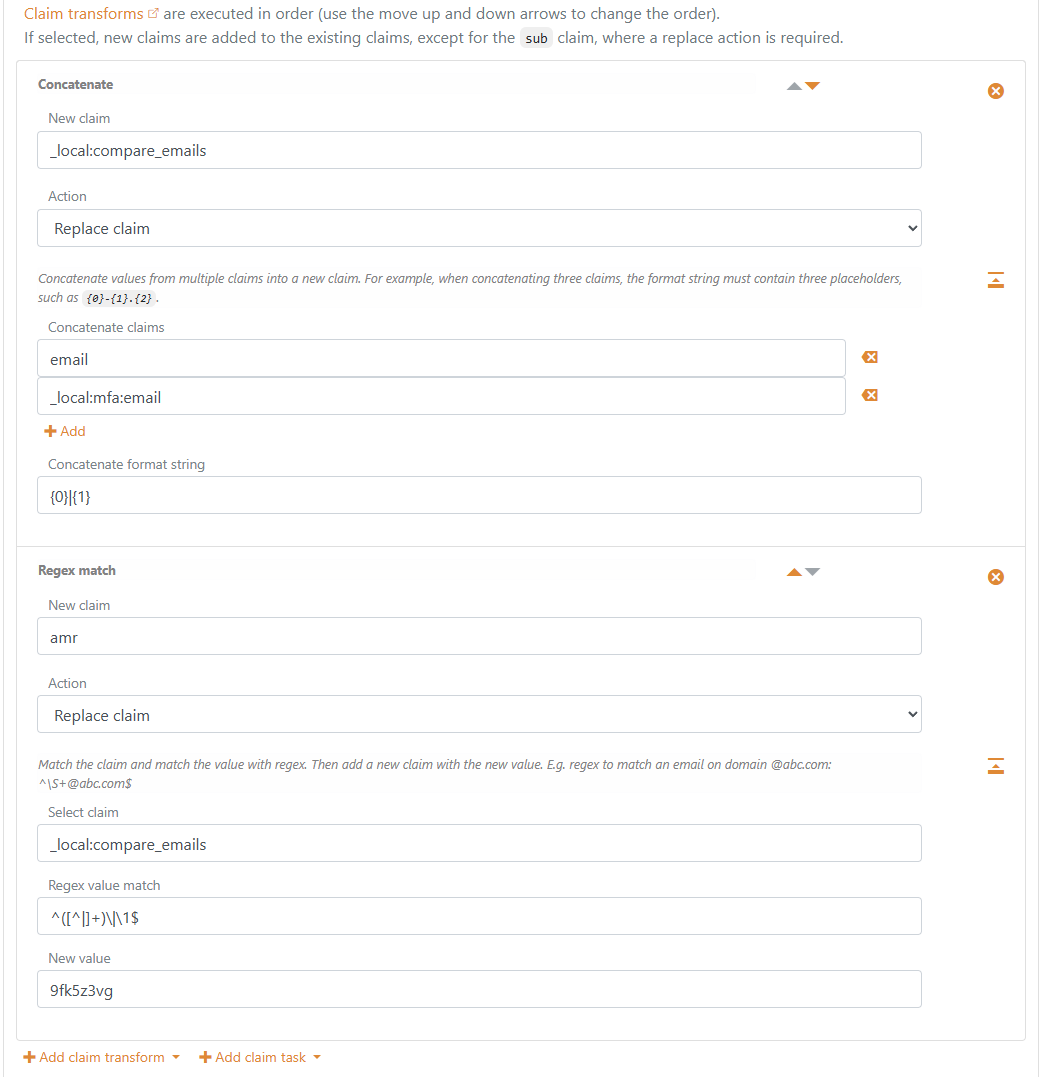Expand the Add claim transform dropdown

100,1057
